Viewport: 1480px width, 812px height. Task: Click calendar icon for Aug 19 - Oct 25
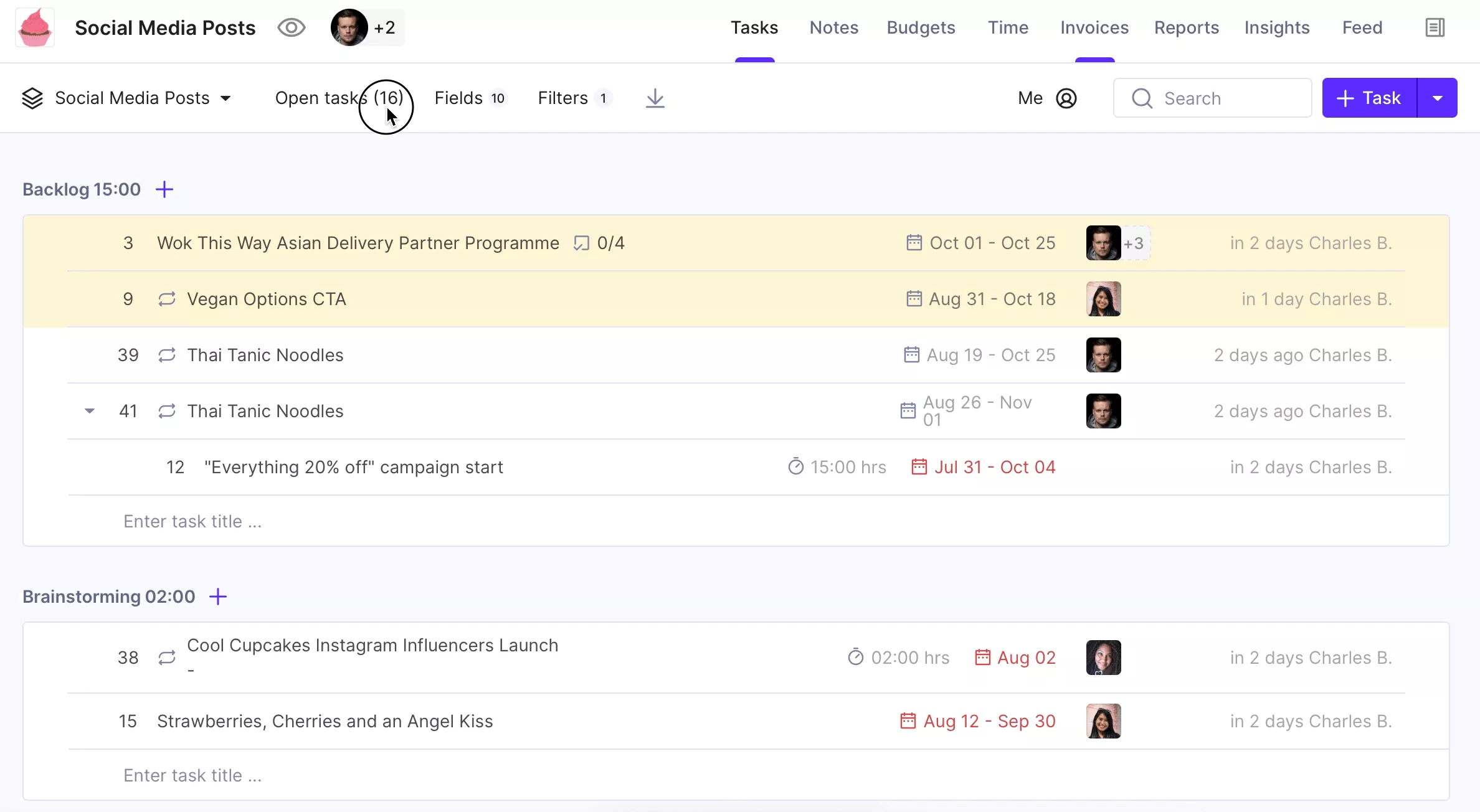pos(911,354)
